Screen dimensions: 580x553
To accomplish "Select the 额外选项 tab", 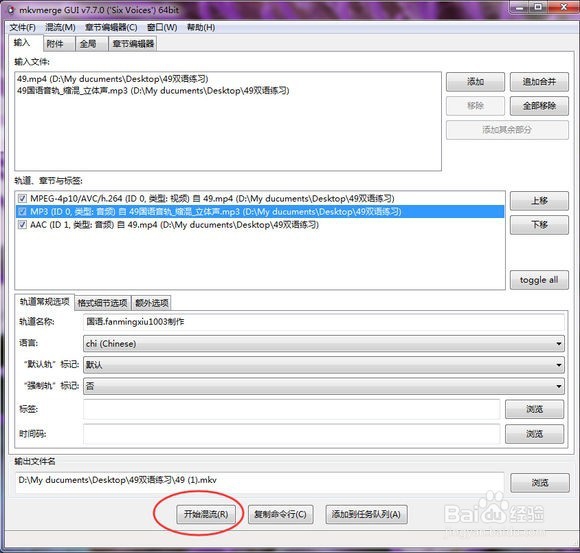I will (152, 303).
